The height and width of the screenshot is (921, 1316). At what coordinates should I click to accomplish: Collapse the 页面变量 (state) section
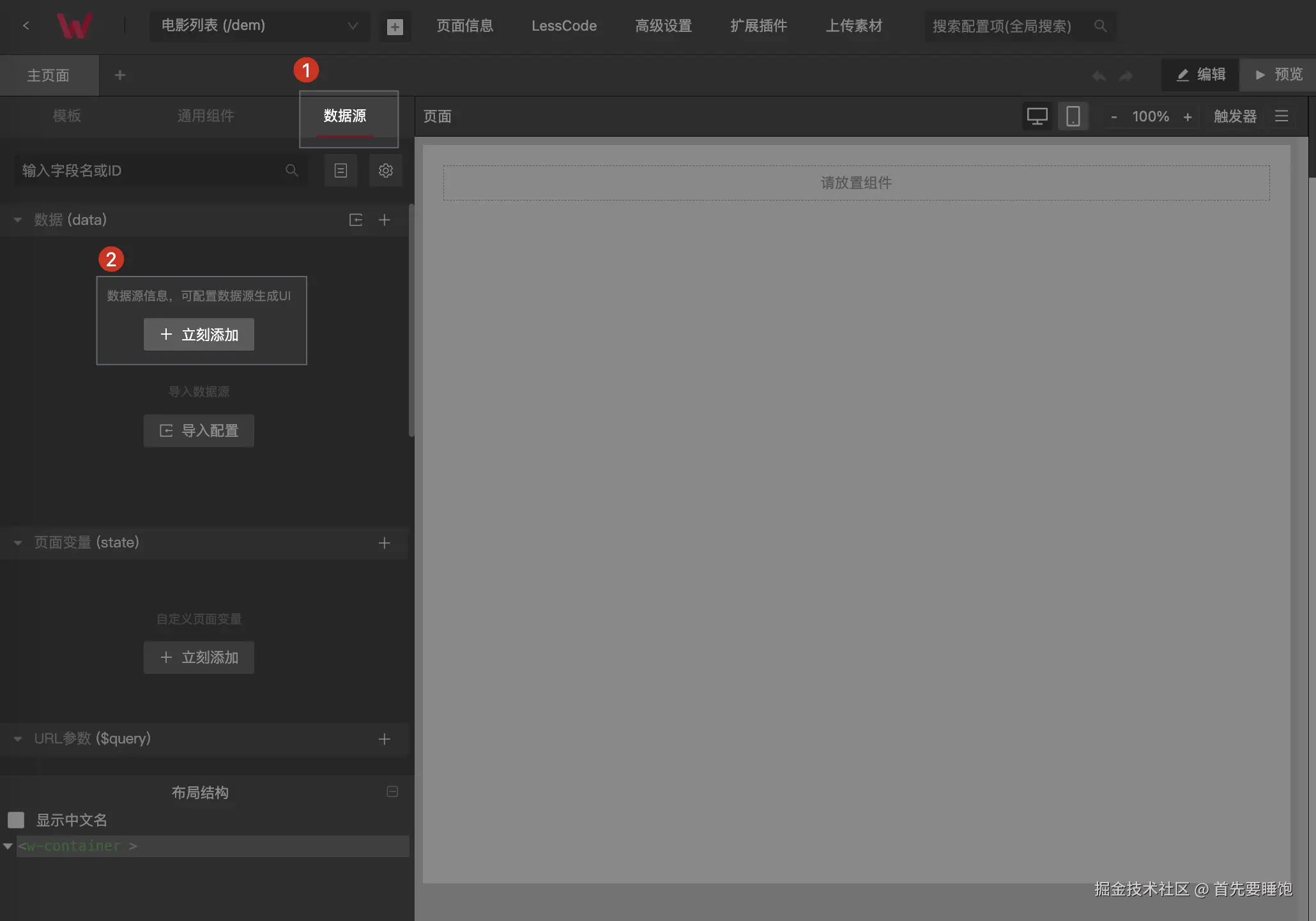(18, 543)
